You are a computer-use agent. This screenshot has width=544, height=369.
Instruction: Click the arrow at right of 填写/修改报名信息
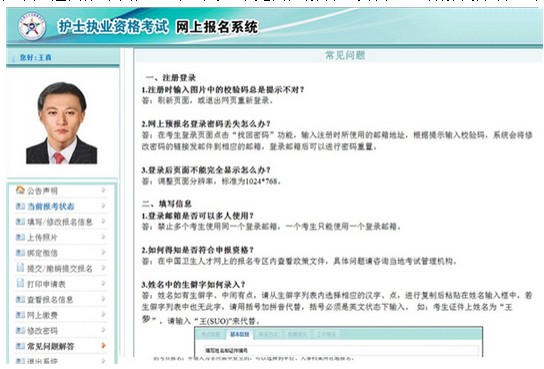tap(103, 221)
